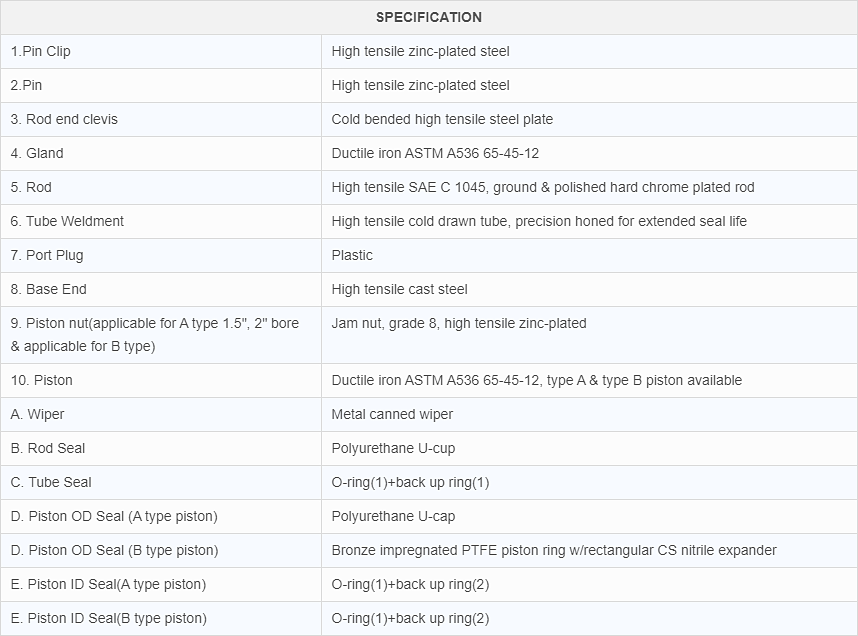Select the "3. Rod end clevis" cell
This screenshot has width=858, height=636.
(64, 119)
